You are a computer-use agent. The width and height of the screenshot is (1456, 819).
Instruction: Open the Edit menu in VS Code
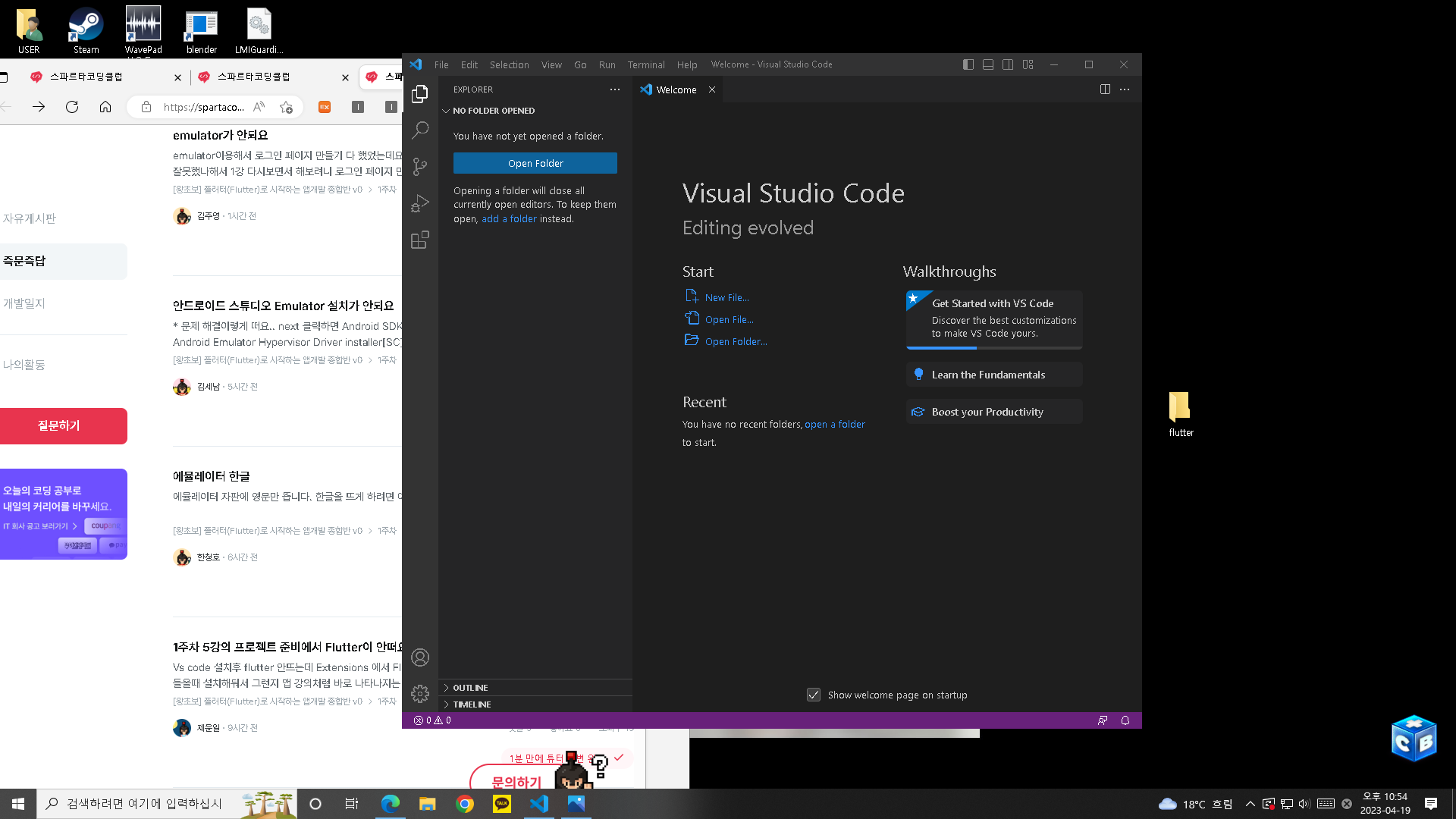469,64
